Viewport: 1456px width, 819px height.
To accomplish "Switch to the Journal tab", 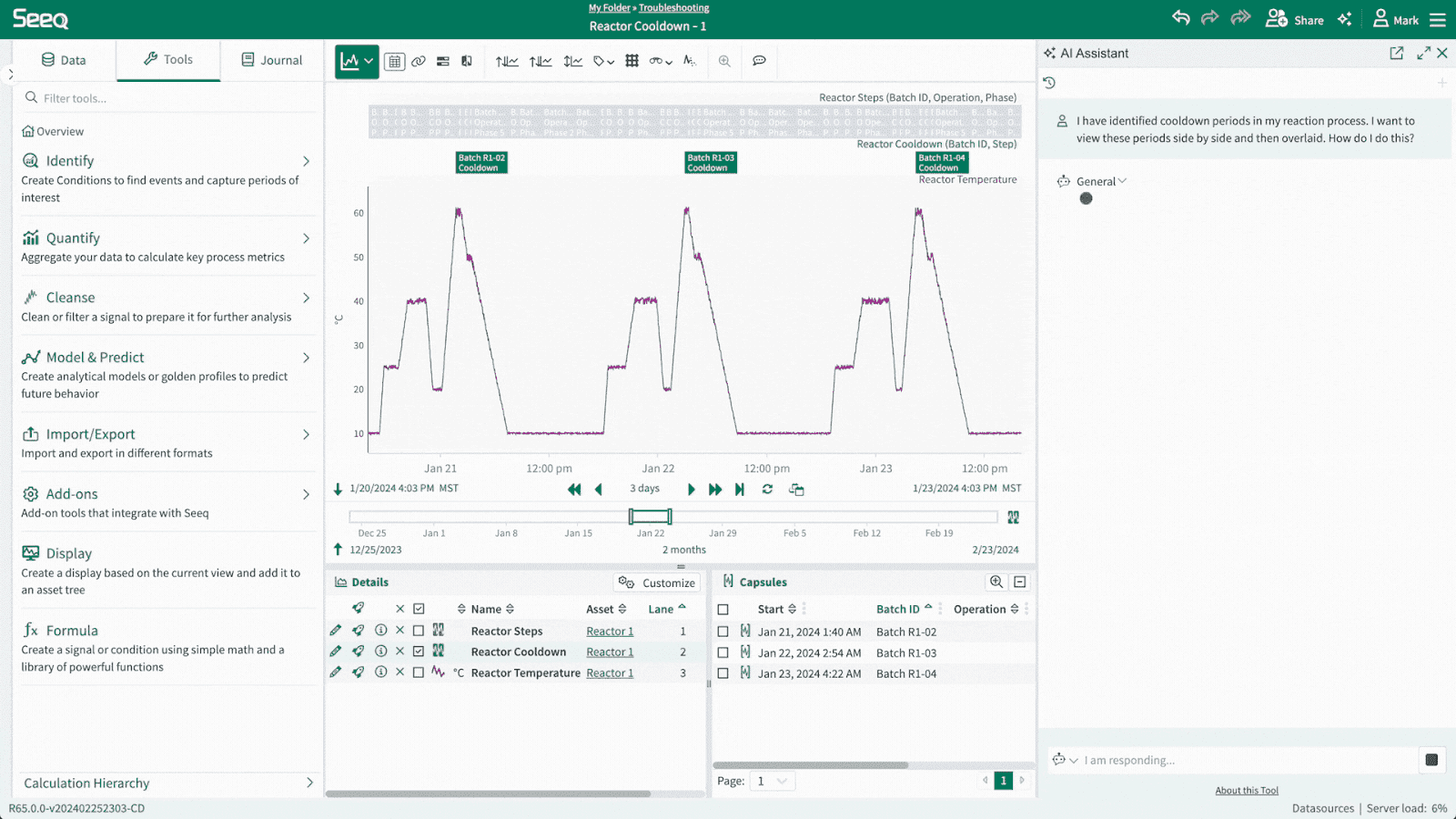I will coord(271,59).
